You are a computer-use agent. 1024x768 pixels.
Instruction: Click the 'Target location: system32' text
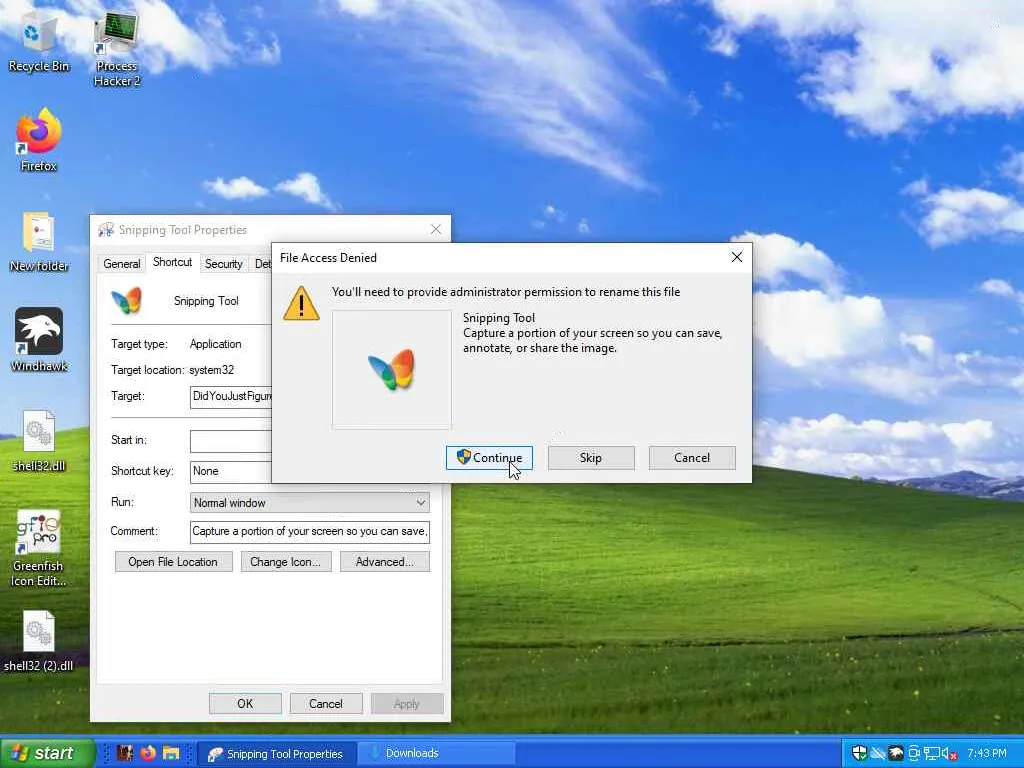[x=172, y=370]
